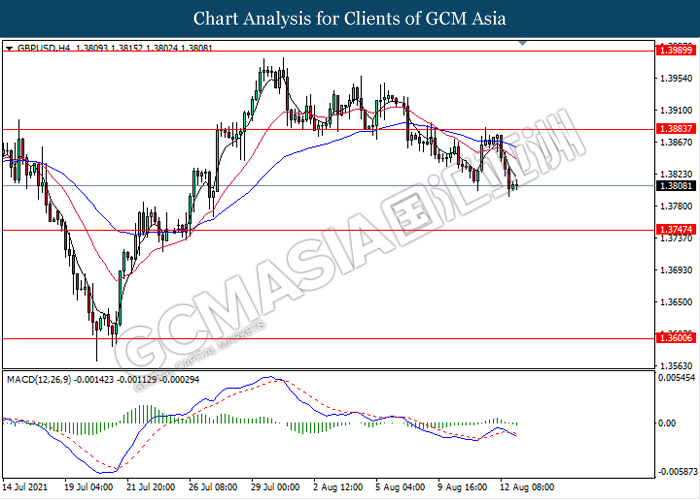Click the 5 Aug 04:00 time label
Image resolution: width=700 pixels, height=500 pixels.
point(400,487)
